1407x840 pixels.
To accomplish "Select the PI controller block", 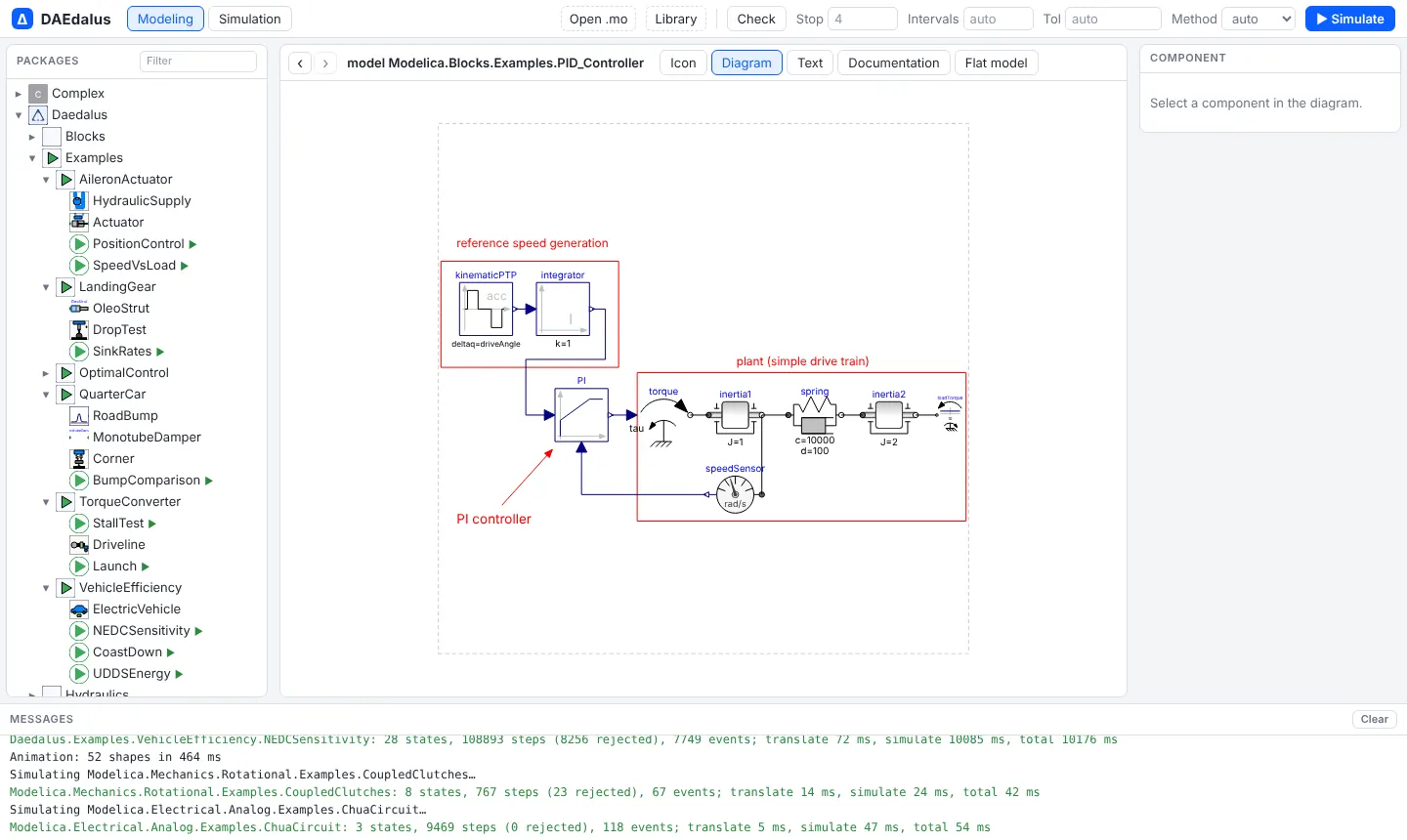I will pos(581,415).
